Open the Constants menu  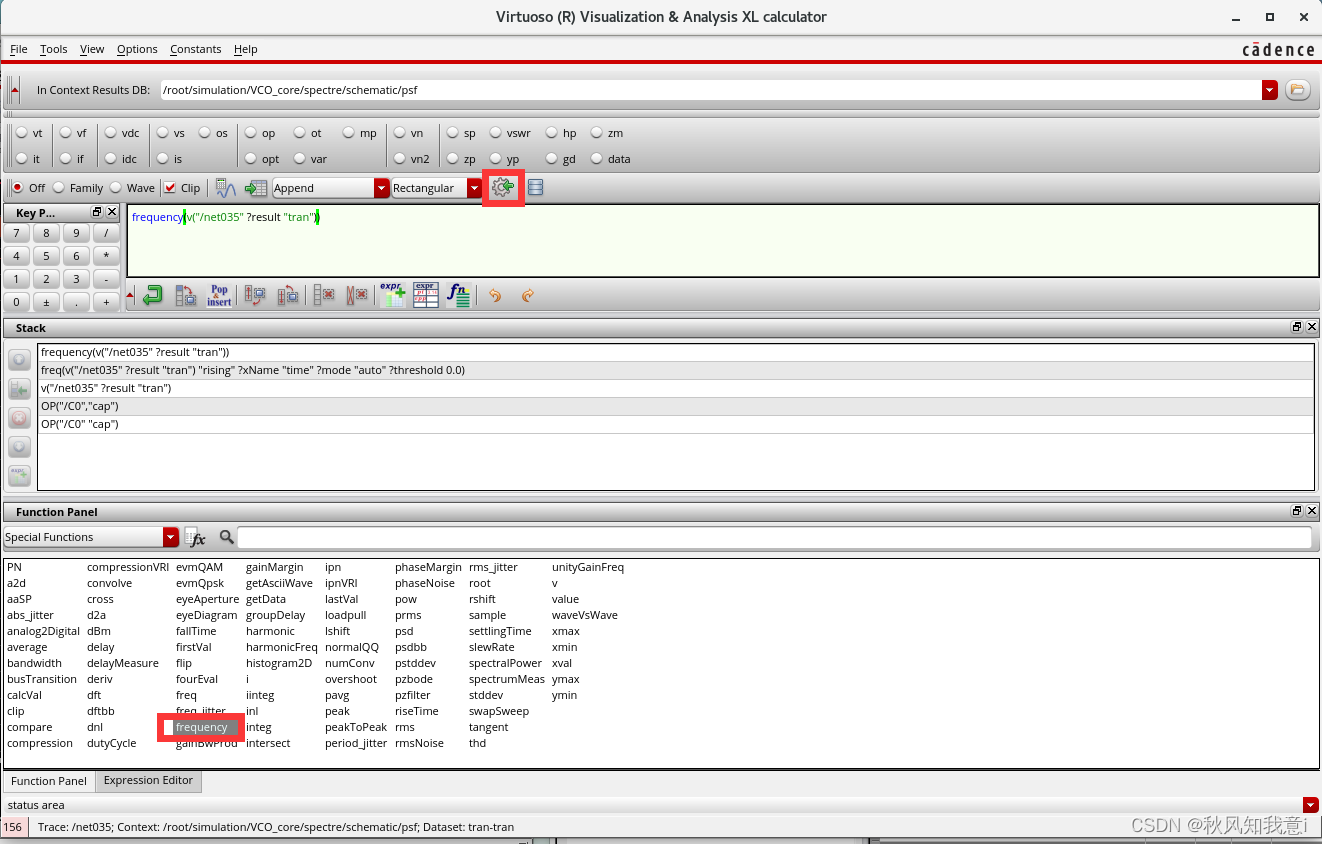pyautogui.click(x=196, y=49)
